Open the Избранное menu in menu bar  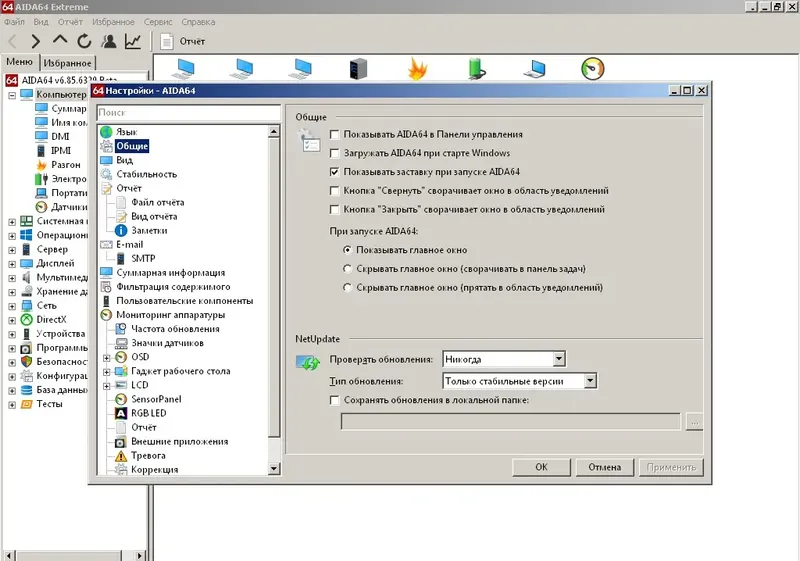tap(113, 22)
